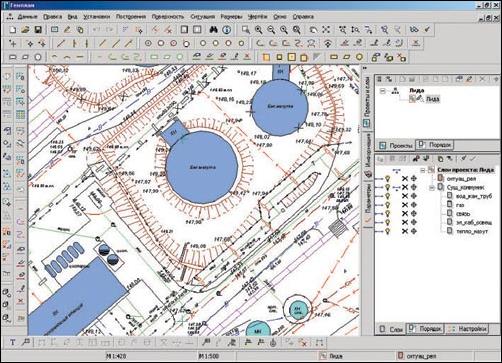Click the Open folder icon
Screen dimensions: 502x363
click(x=25, y=30)
